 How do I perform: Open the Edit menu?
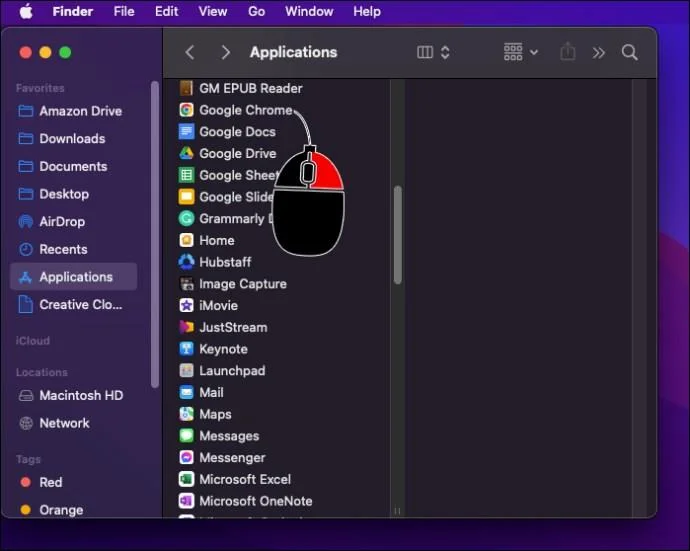coord(166,11)
